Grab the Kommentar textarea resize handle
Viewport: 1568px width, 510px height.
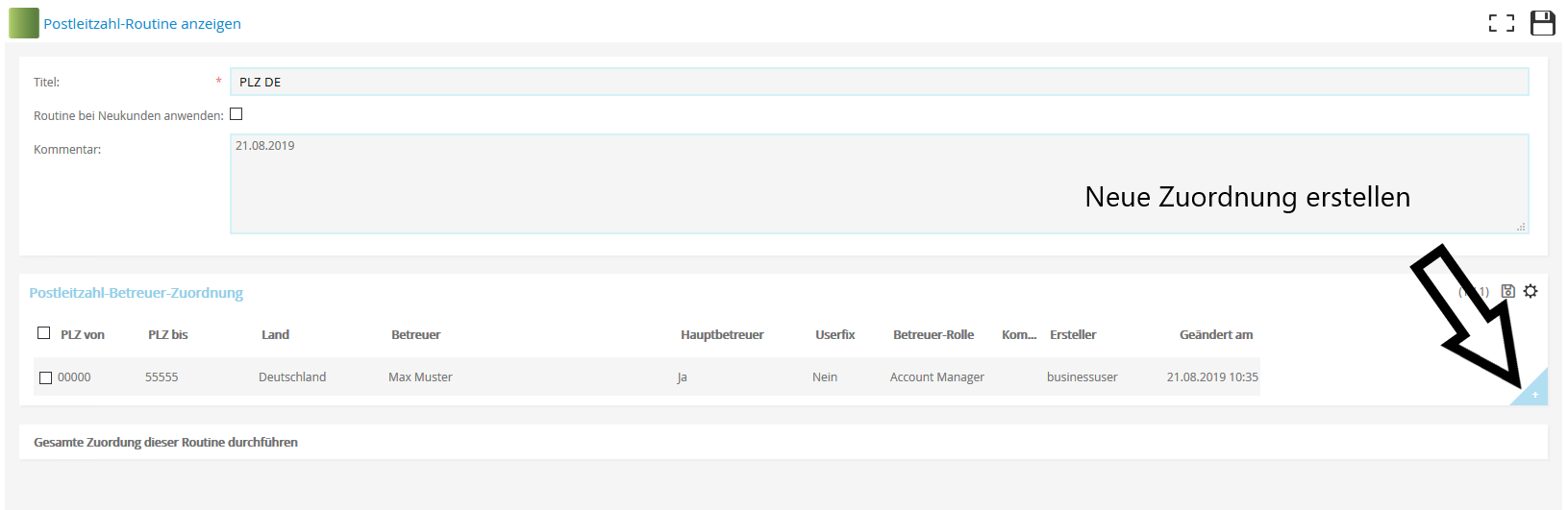pyautogui.click(x=1520, y=227)
